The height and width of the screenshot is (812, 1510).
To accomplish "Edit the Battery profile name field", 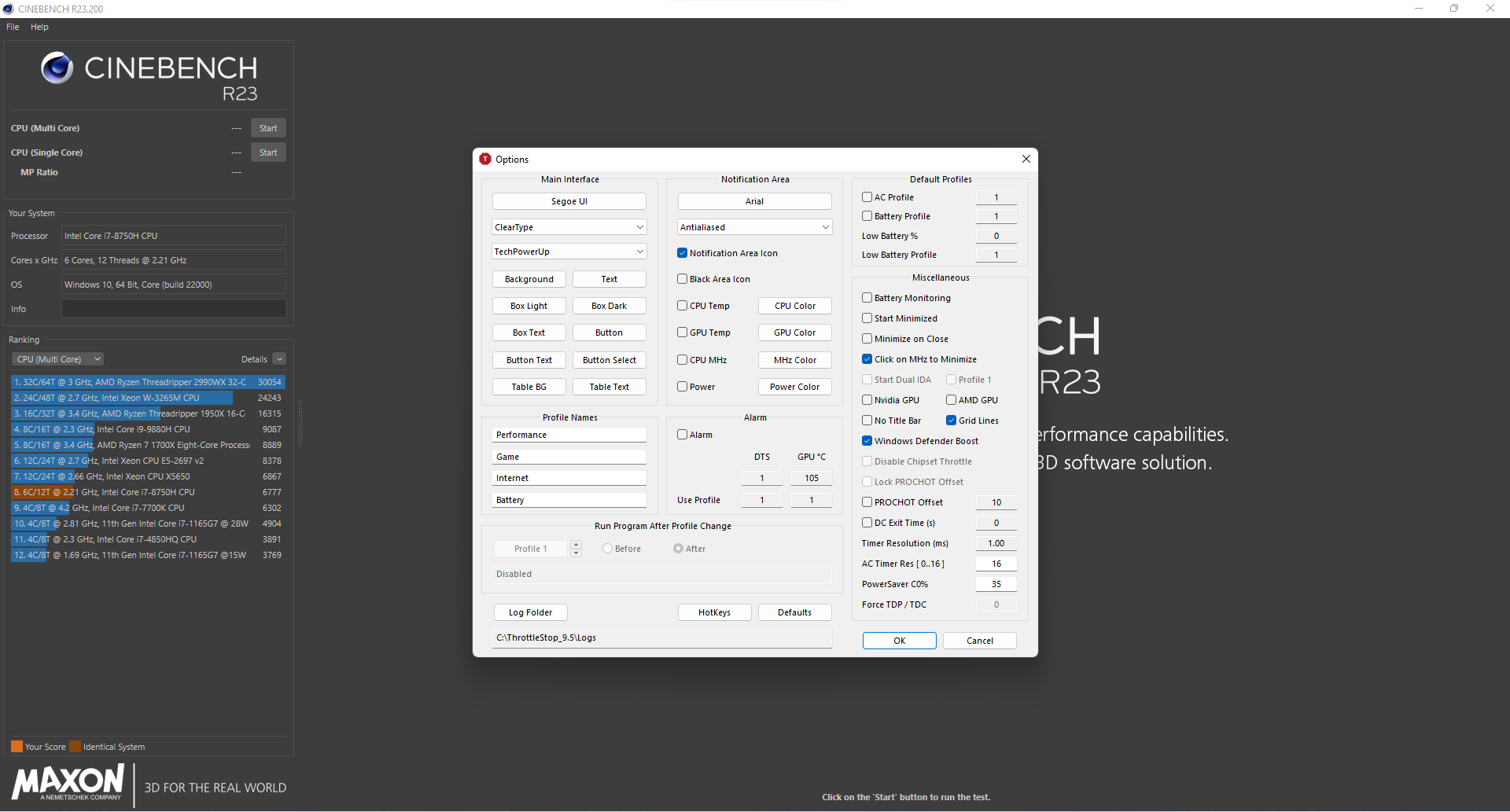I will (569, 500).
